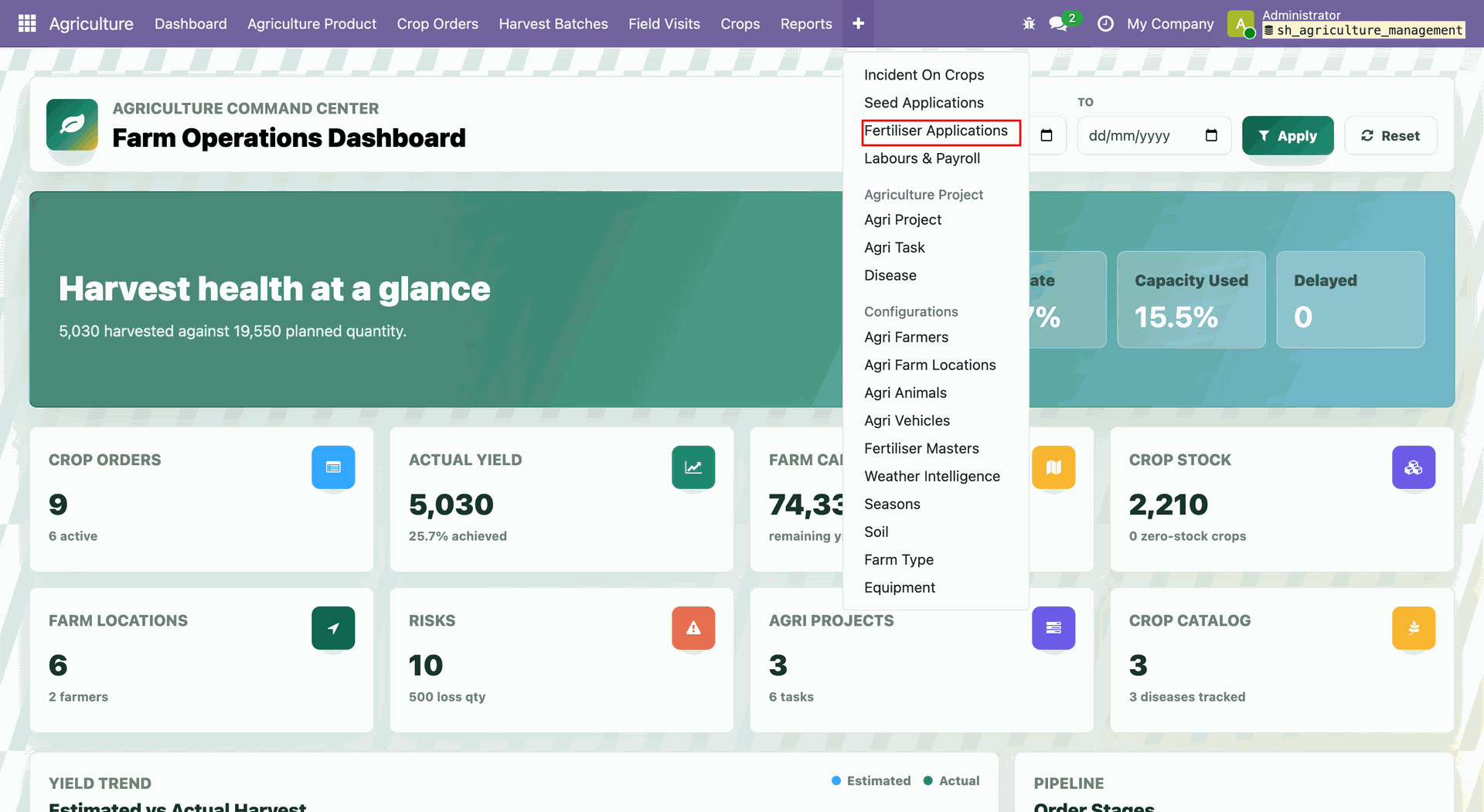Click the Apply filter button
This screenshot has width=1484, height=812.
1288,135
